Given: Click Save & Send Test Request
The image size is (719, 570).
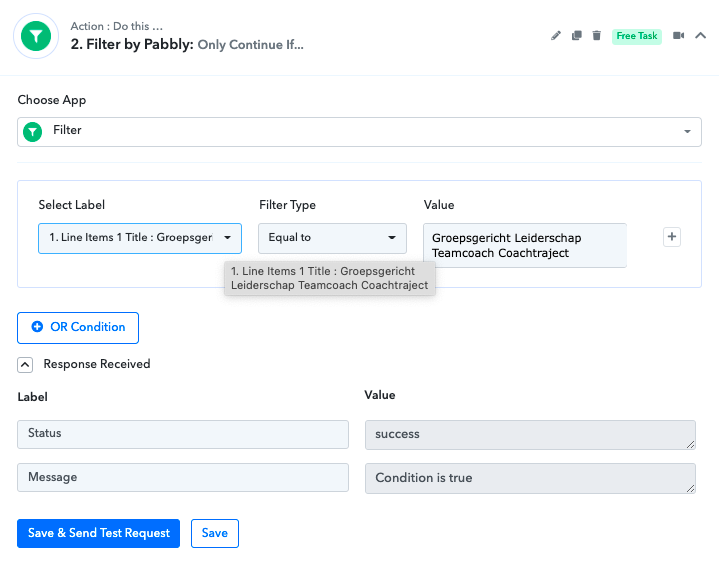Looking at the screenshot, I should tap(99, 533).
